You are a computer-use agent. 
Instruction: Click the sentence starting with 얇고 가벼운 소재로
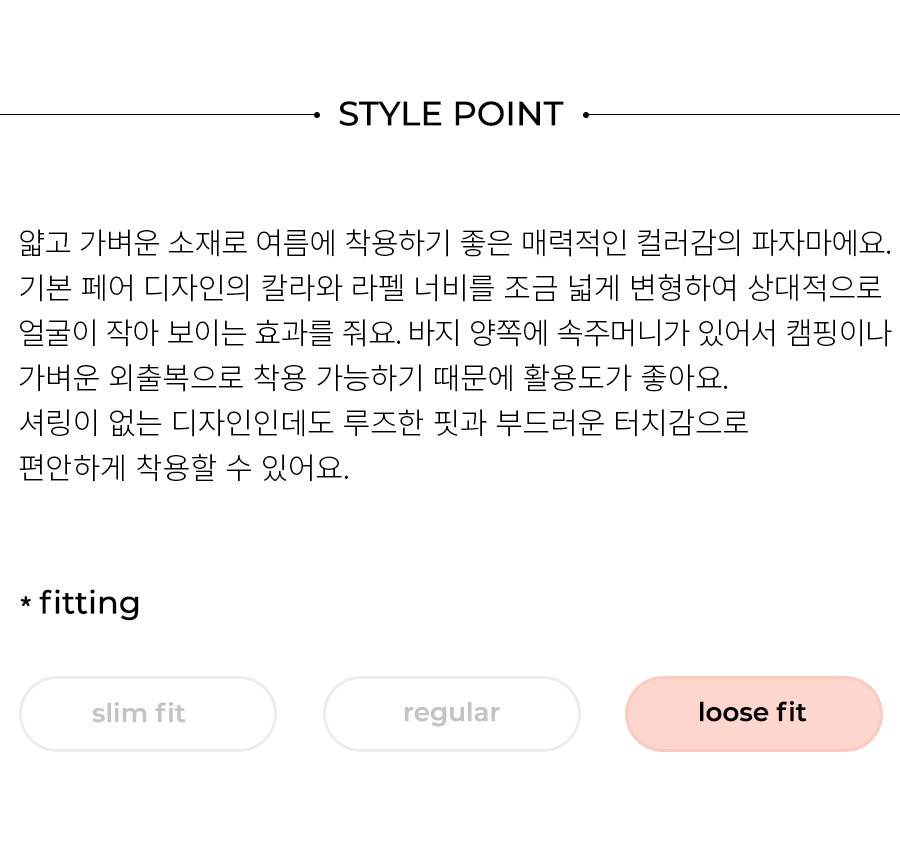pyautogui.click(x=455, y=243)
